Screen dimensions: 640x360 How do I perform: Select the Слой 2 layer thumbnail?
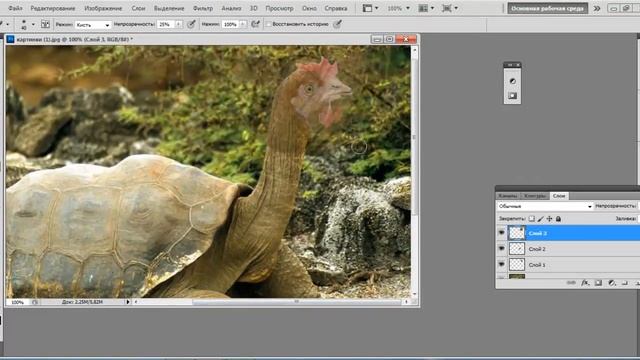click(517, 249)
